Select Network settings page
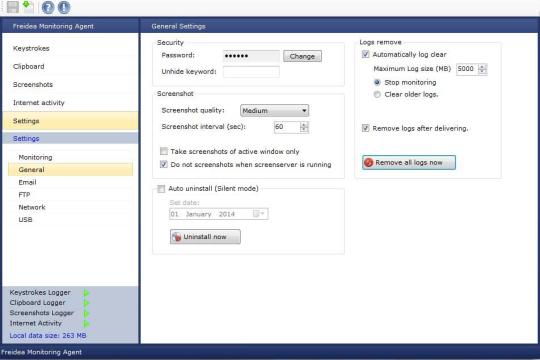 70,207
